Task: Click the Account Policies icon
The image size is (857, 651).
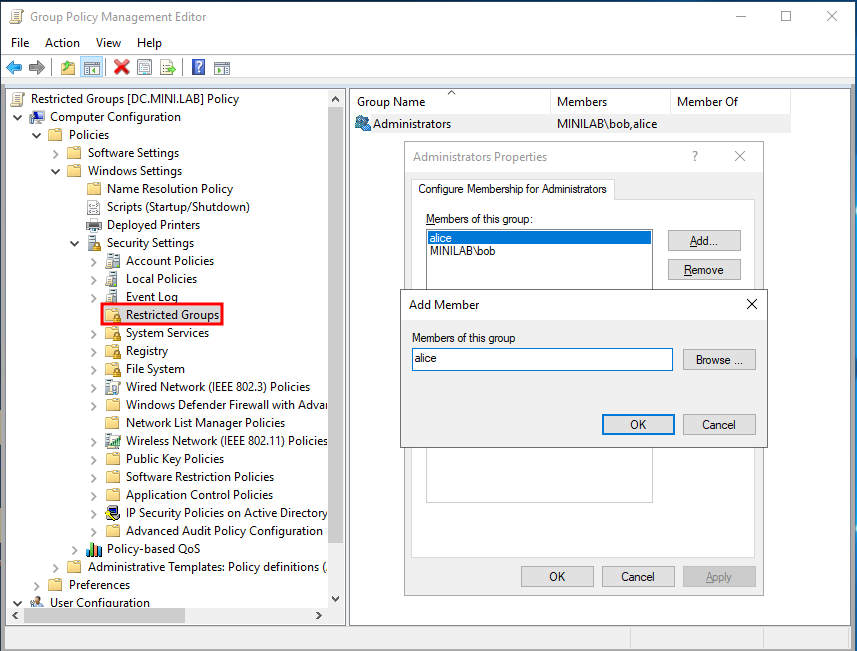Action: coord(113,261)
